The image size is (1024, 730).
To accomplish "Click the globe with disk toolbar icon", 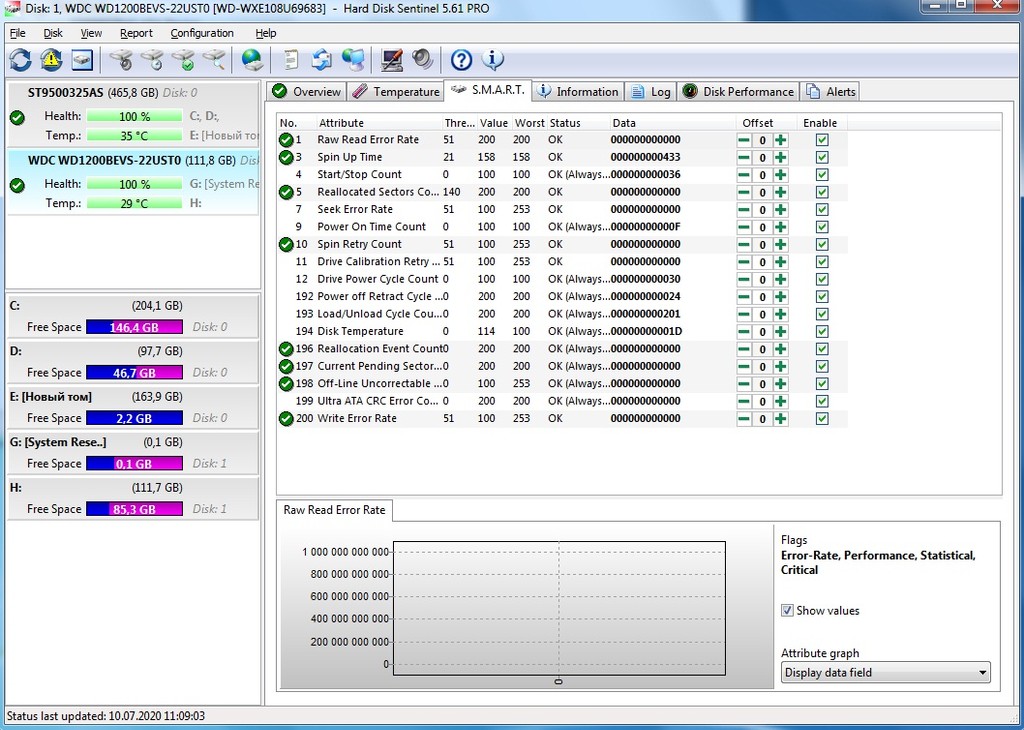I will point(252,60).
